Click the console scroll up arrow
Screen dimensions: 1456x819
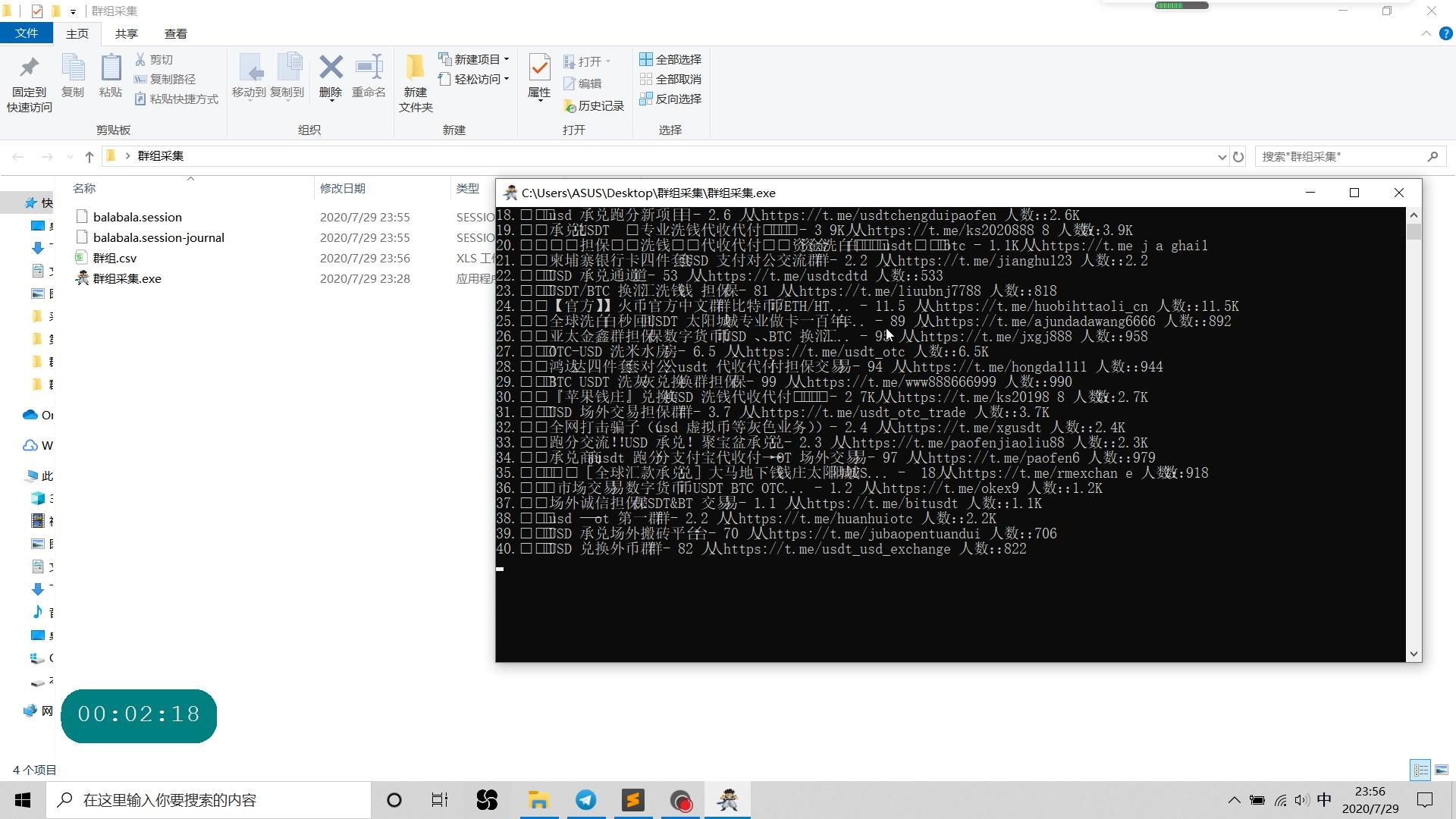[x=1414, y=215]
